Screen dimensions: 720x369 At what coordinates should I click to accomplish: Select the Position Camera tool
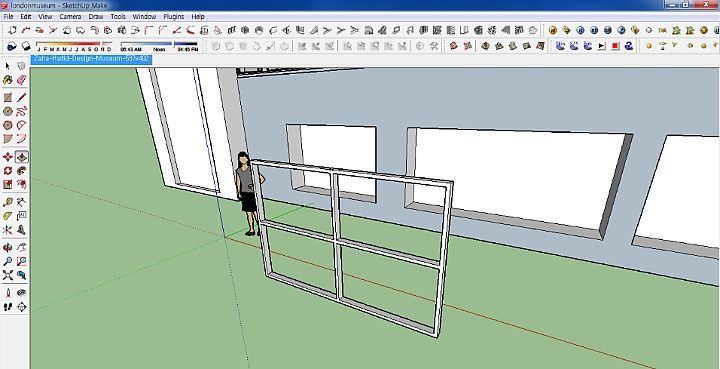(x=8, y=293)
